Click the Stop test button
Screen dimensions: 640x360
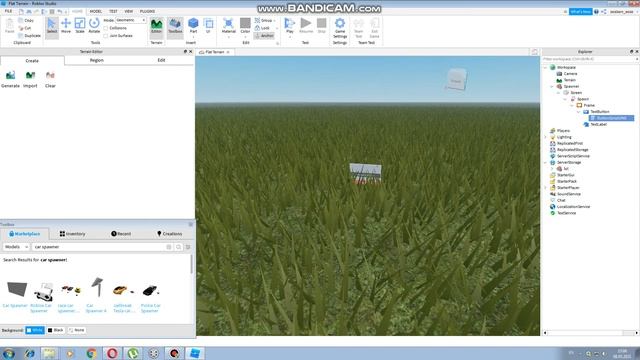pos(322,26)
